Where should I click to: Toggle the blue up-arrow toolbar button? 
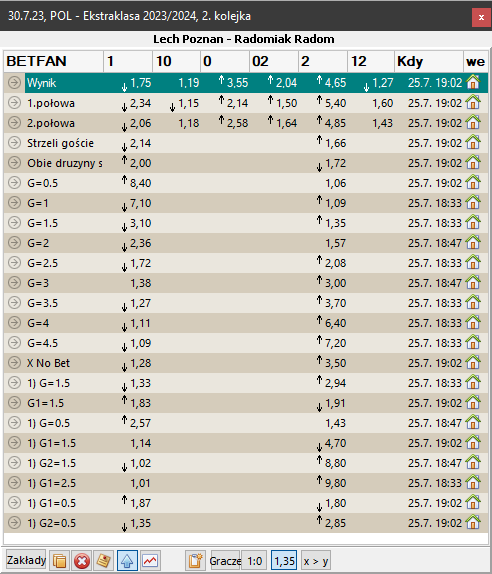[127, 560]
